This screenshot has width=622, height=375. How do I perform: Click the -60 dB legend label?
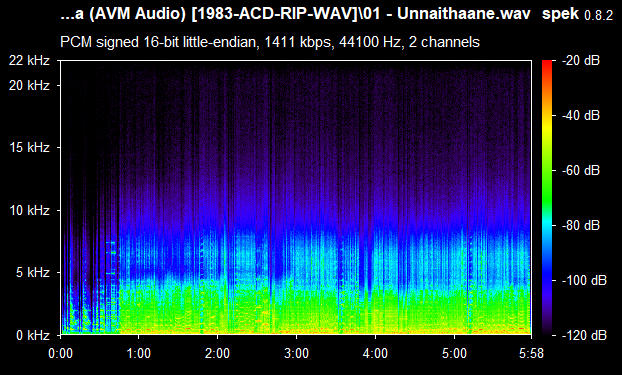tap(581, 171)
